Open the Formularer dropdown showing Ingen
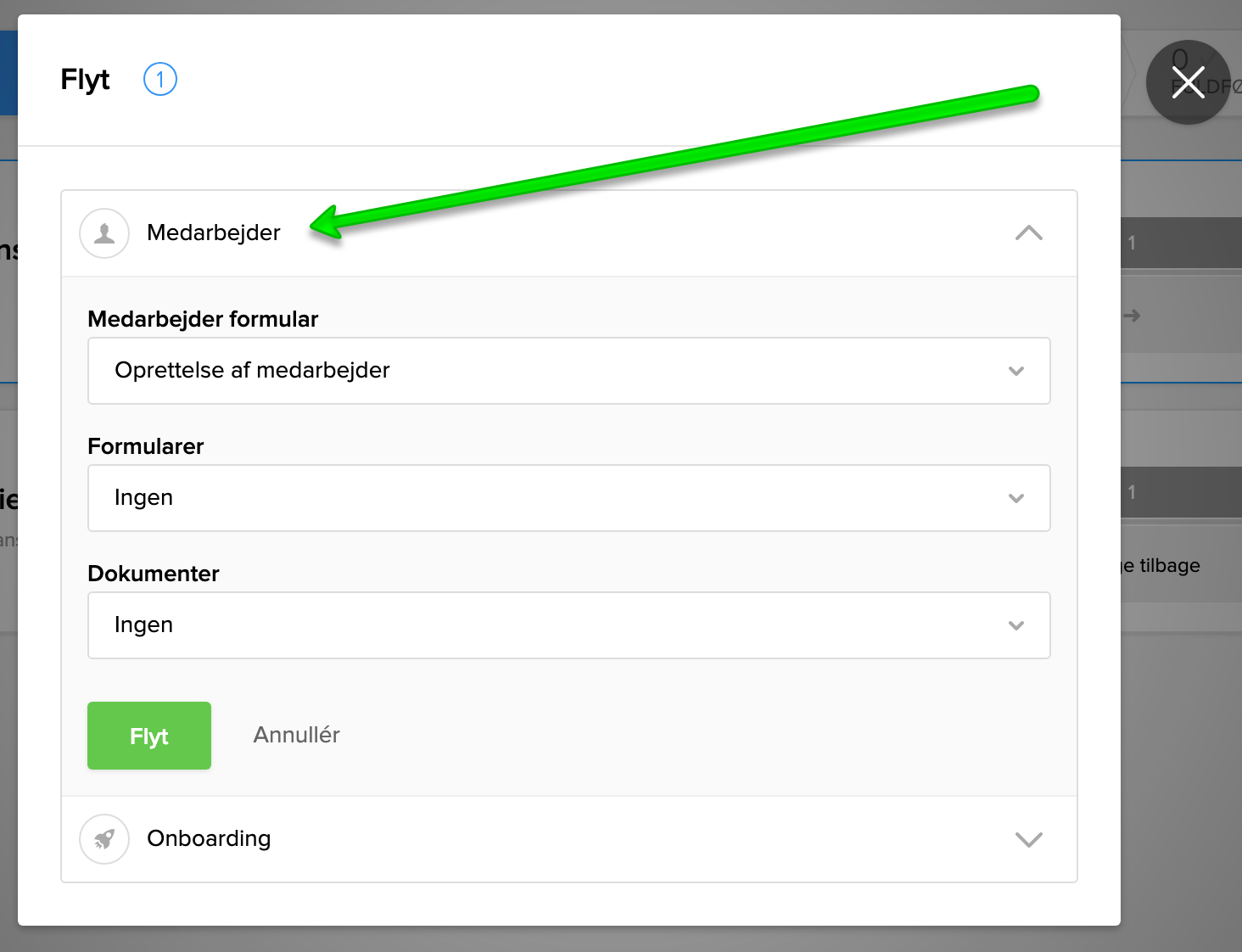1242x952 pixels. click(568, 498)
